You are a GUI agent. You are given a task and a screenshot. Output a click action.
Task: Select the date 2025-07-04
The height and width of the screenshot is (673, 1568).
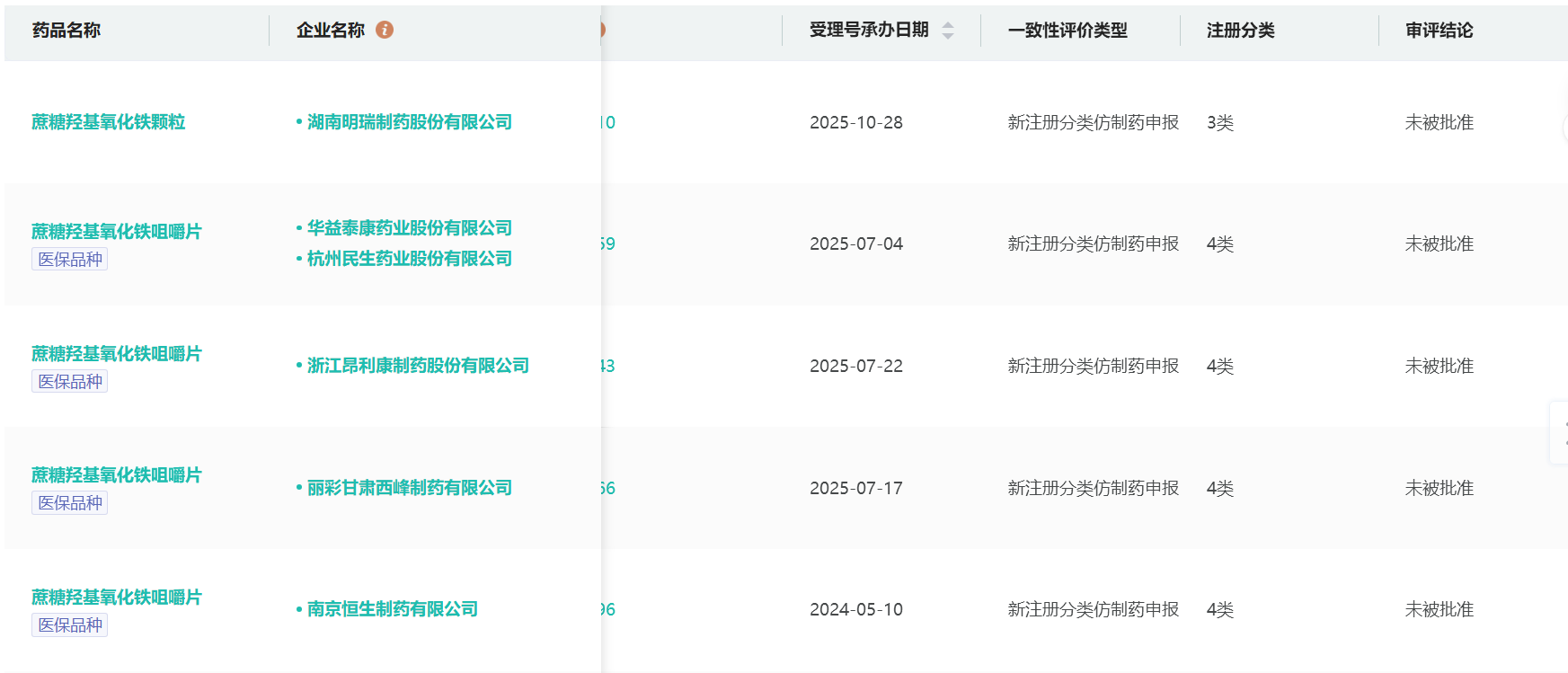[x=856, y=244]
